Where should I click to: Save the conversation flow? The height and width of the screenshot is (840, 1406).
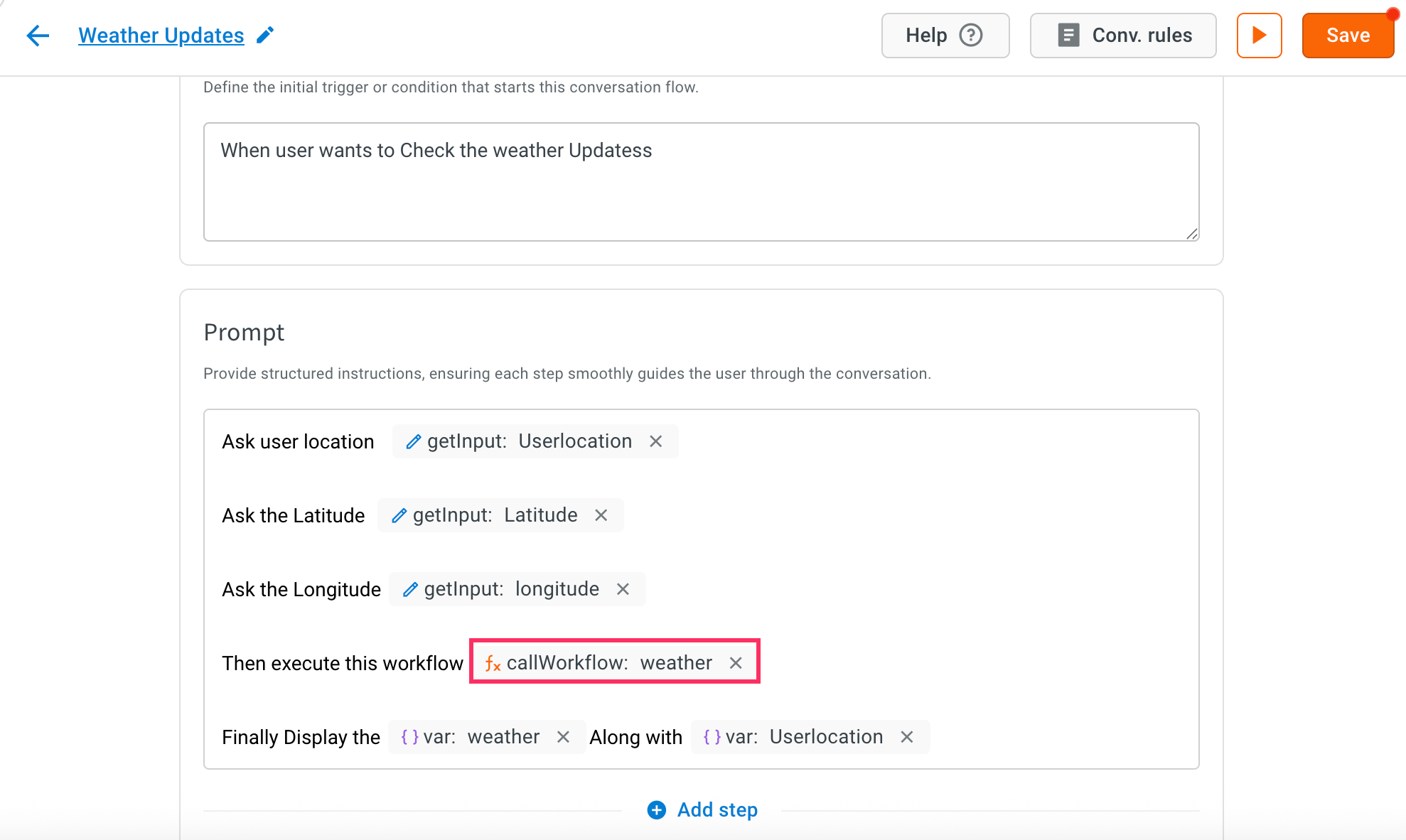(1348, 36)
